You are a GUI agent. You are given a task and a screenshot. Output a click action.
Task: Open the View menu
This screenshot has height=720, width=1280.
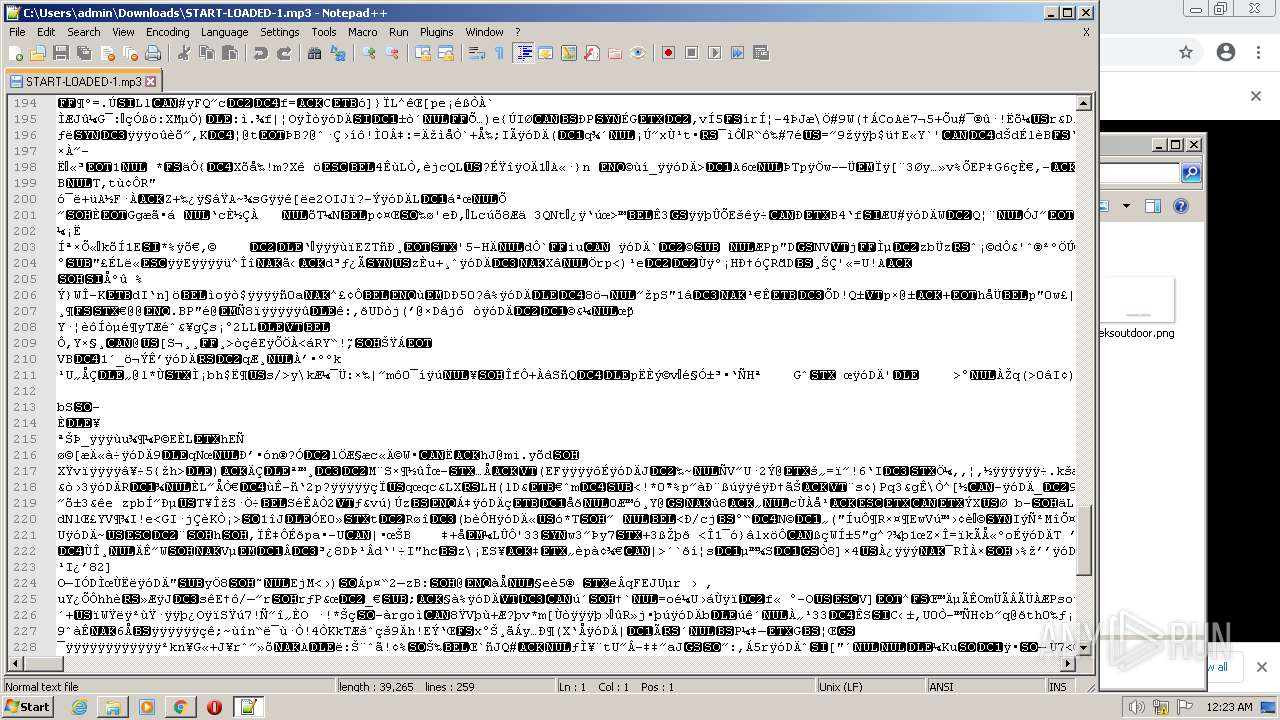pos(124,32)
